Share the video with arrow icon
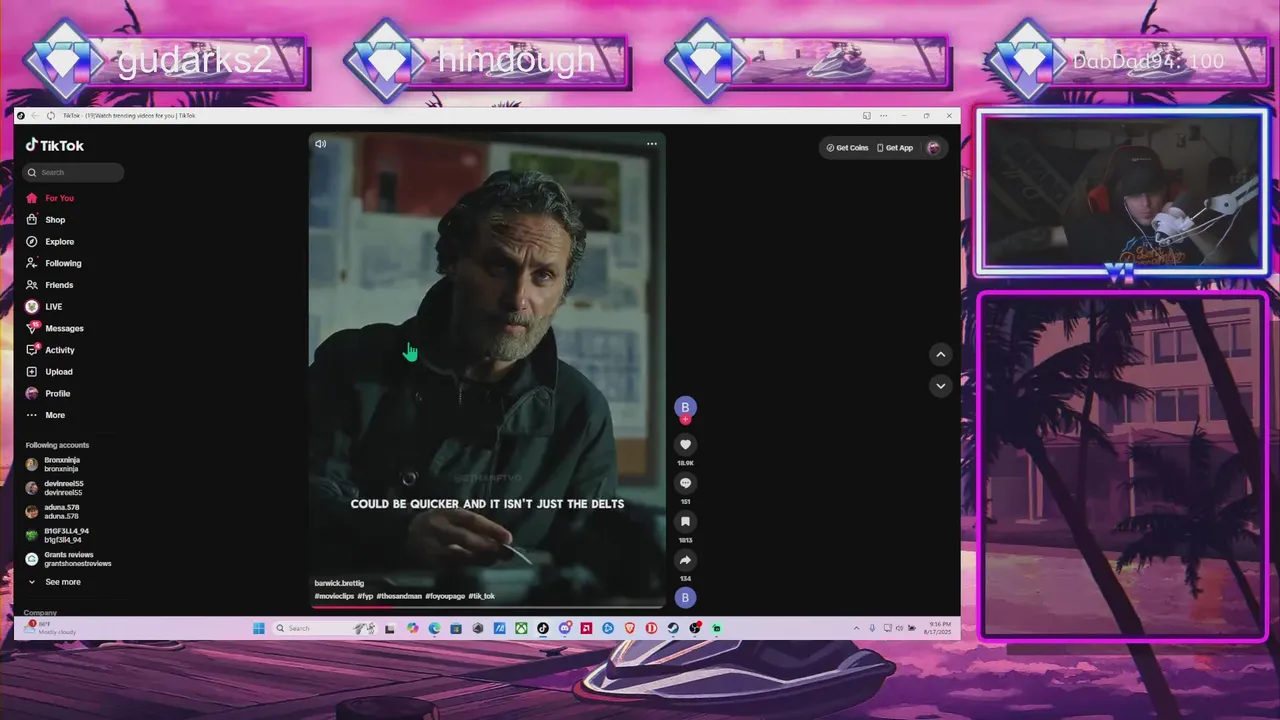The image size is (1280, 720). tap(685, 560)
